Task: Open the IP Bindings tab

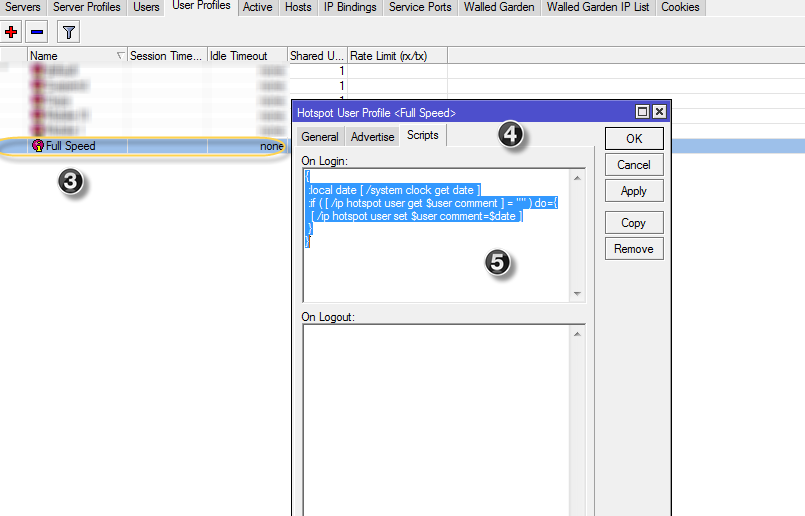Action: (350, 7)
